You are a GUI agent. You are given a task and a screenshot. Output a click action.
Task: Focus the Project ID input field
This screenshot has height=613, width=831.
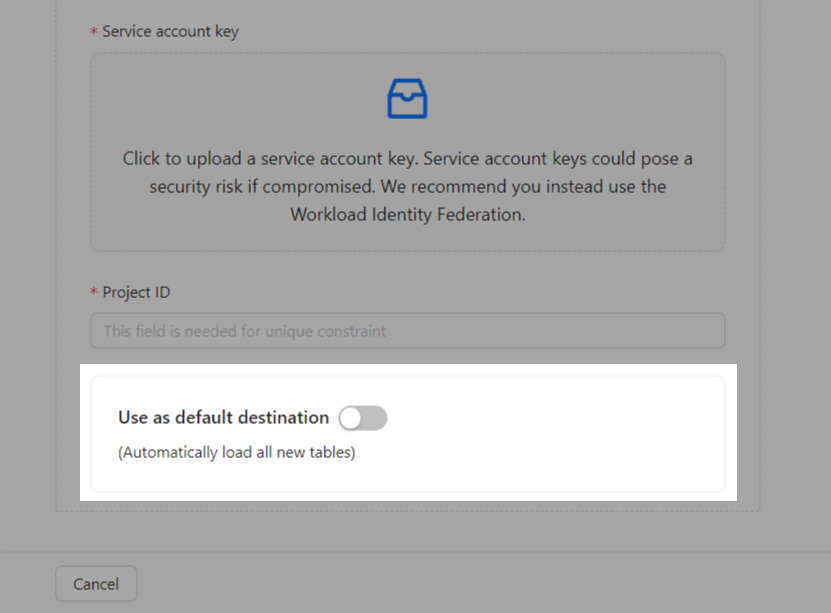(x=407, y=331)
